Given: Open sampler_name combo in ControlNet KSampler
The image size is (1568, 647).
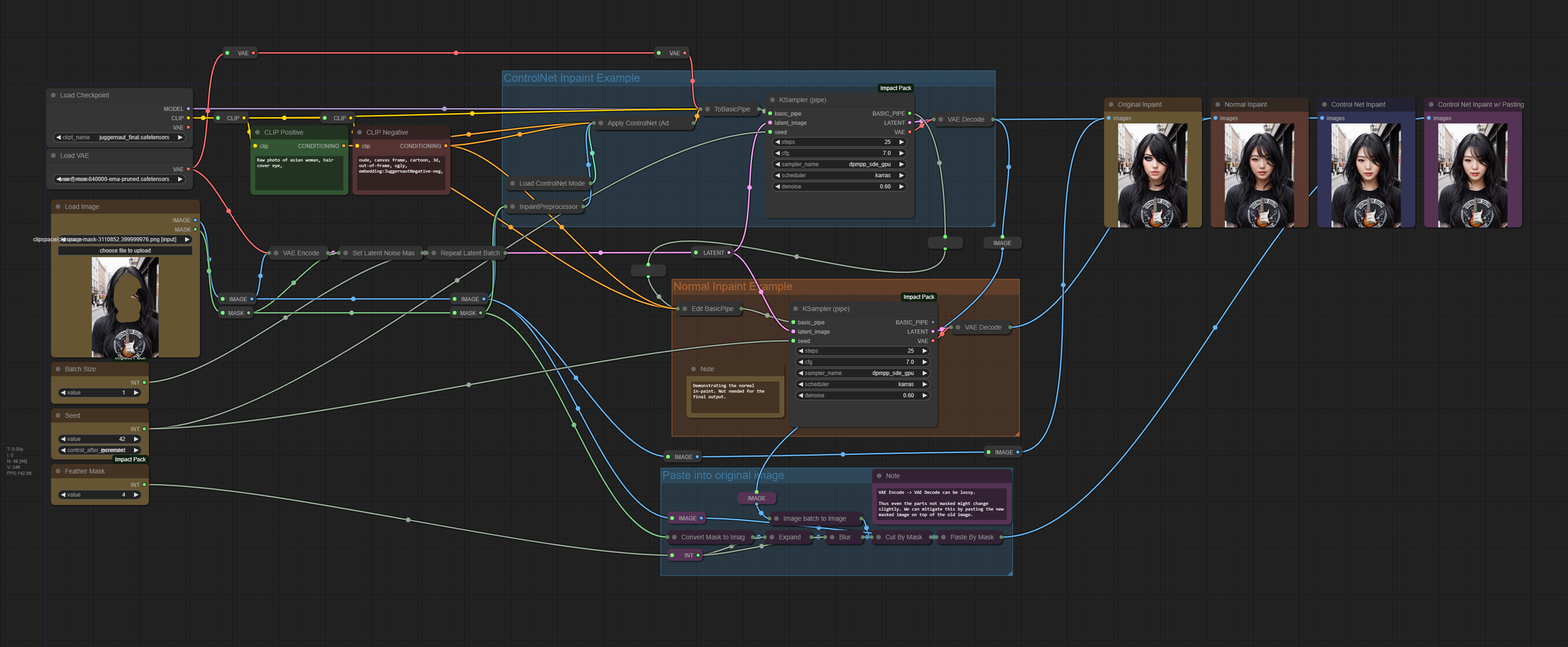Looking at the screenshot, I should (839, 164).
